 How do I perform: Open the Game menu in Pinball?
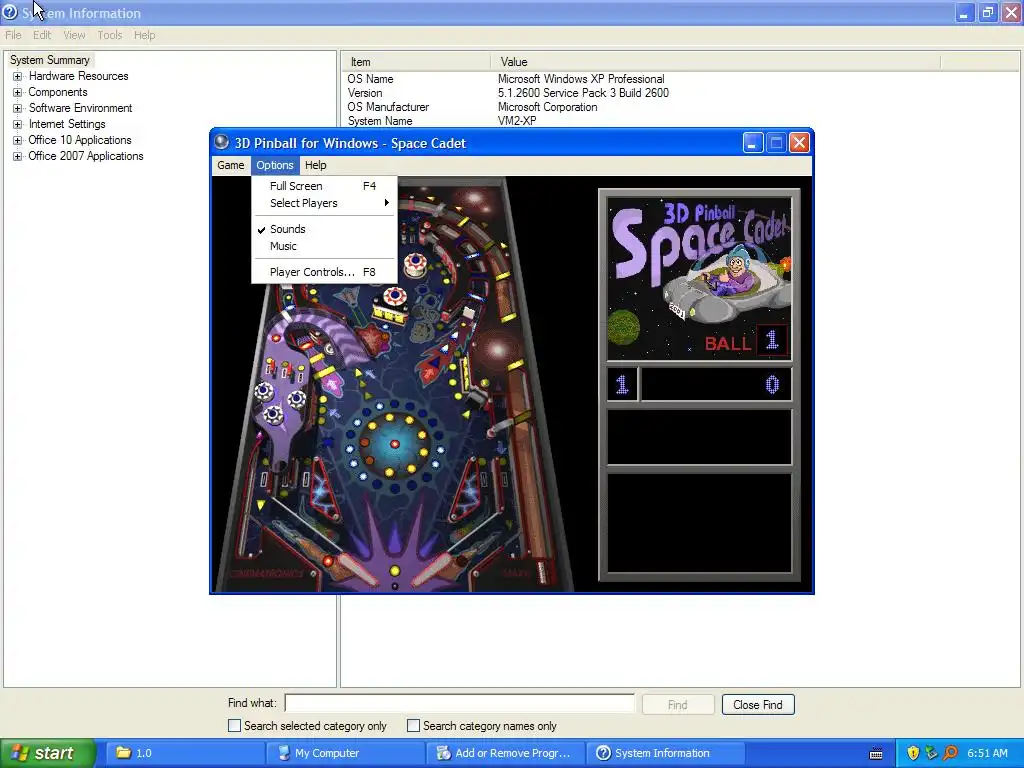pos(231,165)
